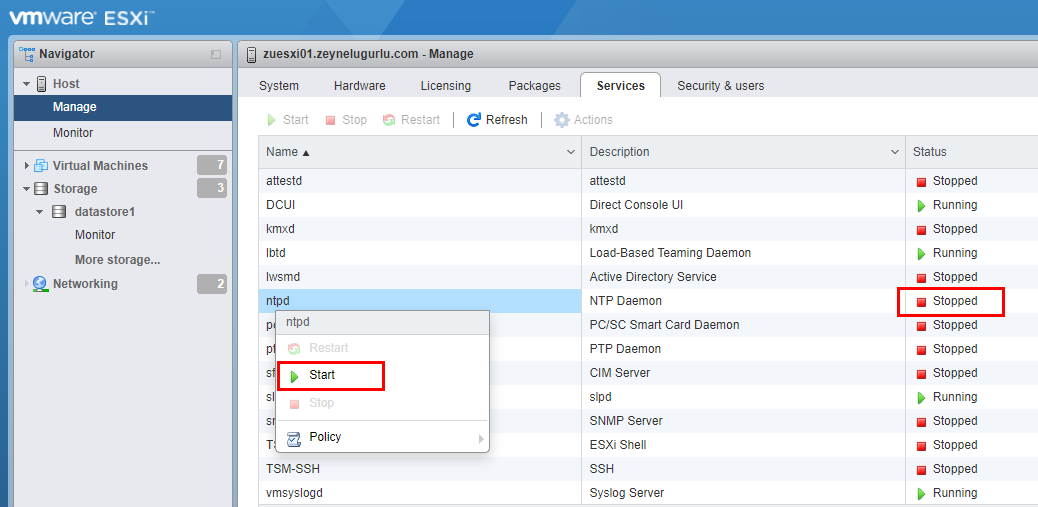Click the Virtual Machines icon in Navigator
The width and height of the screenshot is (1038, 507).
click(41, 165)
